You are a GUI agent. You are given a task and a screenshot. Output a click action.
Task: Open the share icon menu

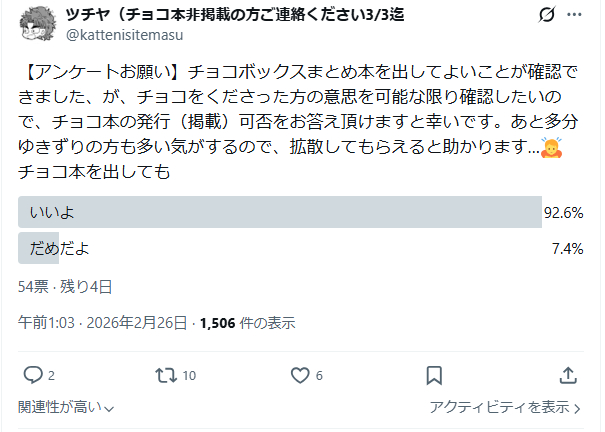coord(567,375)
